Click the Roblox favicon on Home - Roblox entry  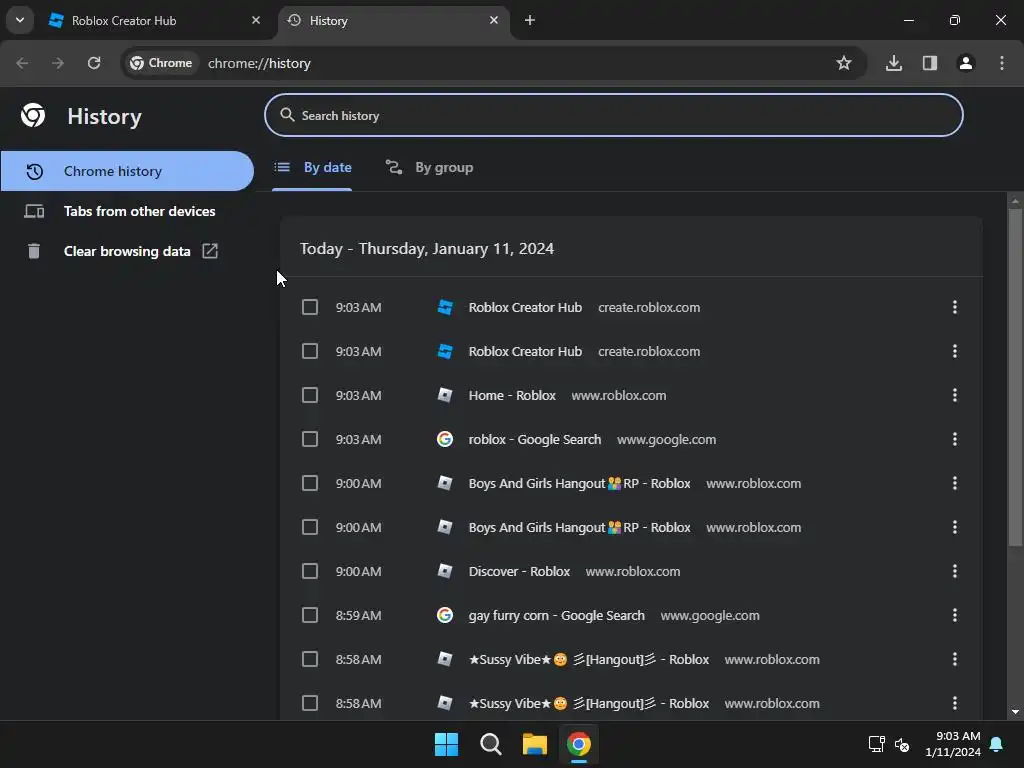coord(445,395)
